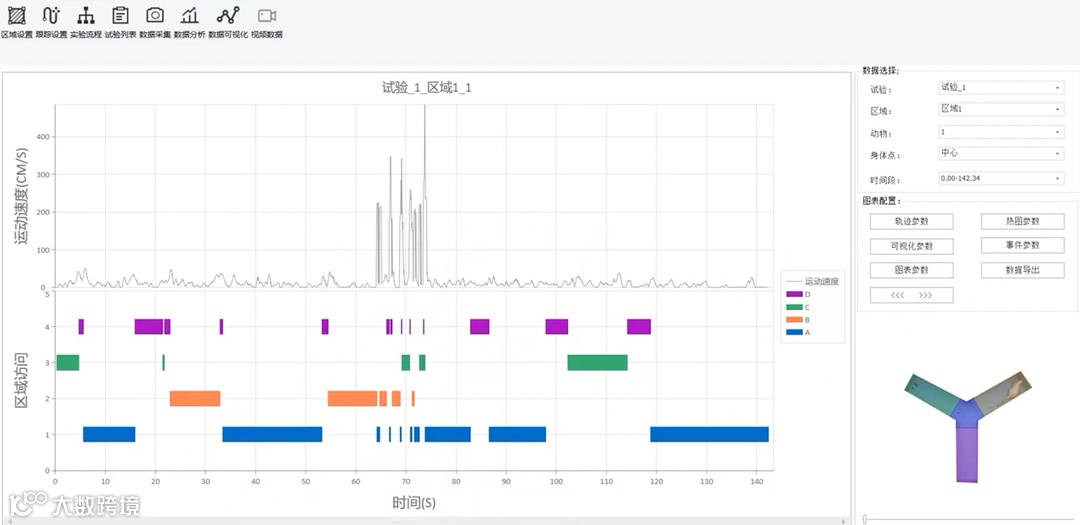Screen dimensions: 1080x525
Task: Open 可视化参数 settings
Action: (x=911, y=246)
